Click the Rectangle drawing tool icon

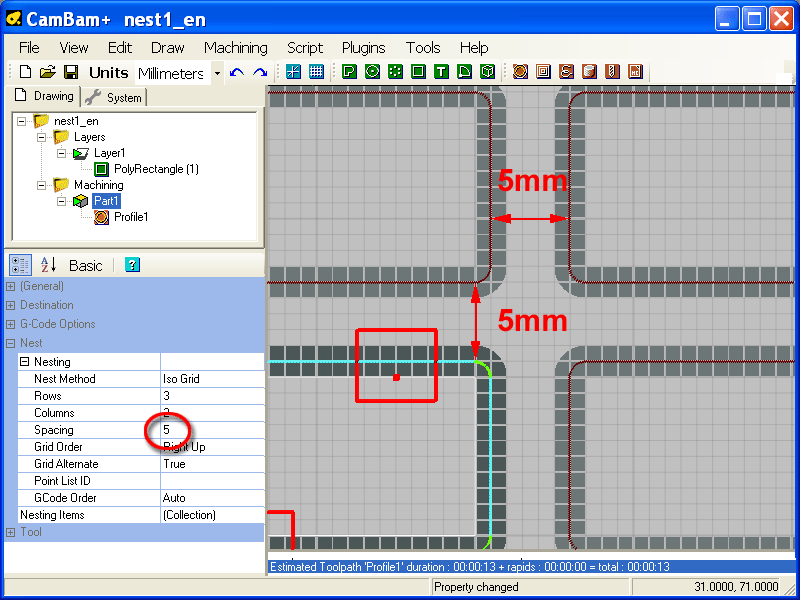coord(418,72)
